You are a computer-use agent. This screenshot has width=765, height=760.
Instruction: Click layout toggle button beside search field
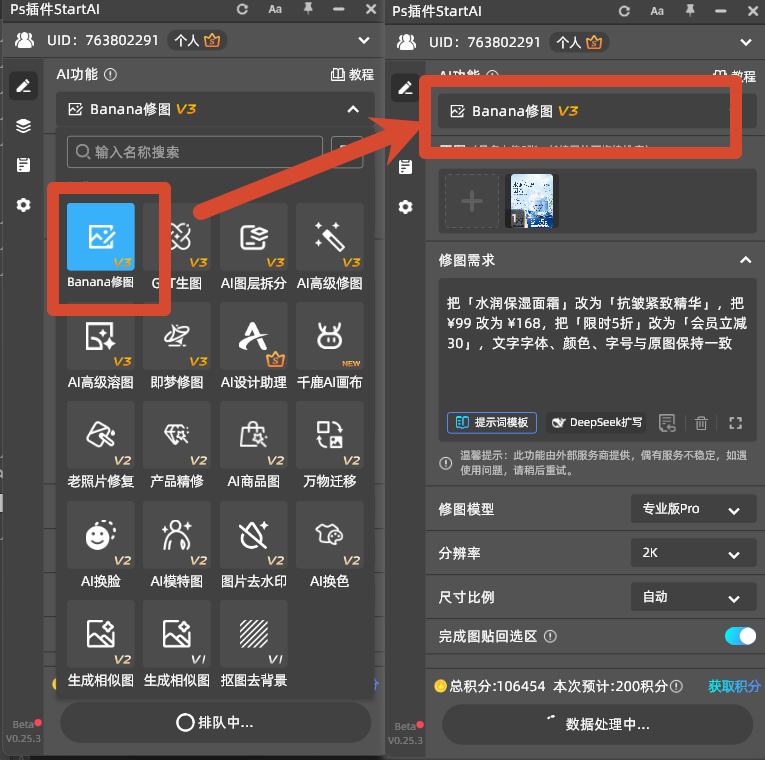347,152
